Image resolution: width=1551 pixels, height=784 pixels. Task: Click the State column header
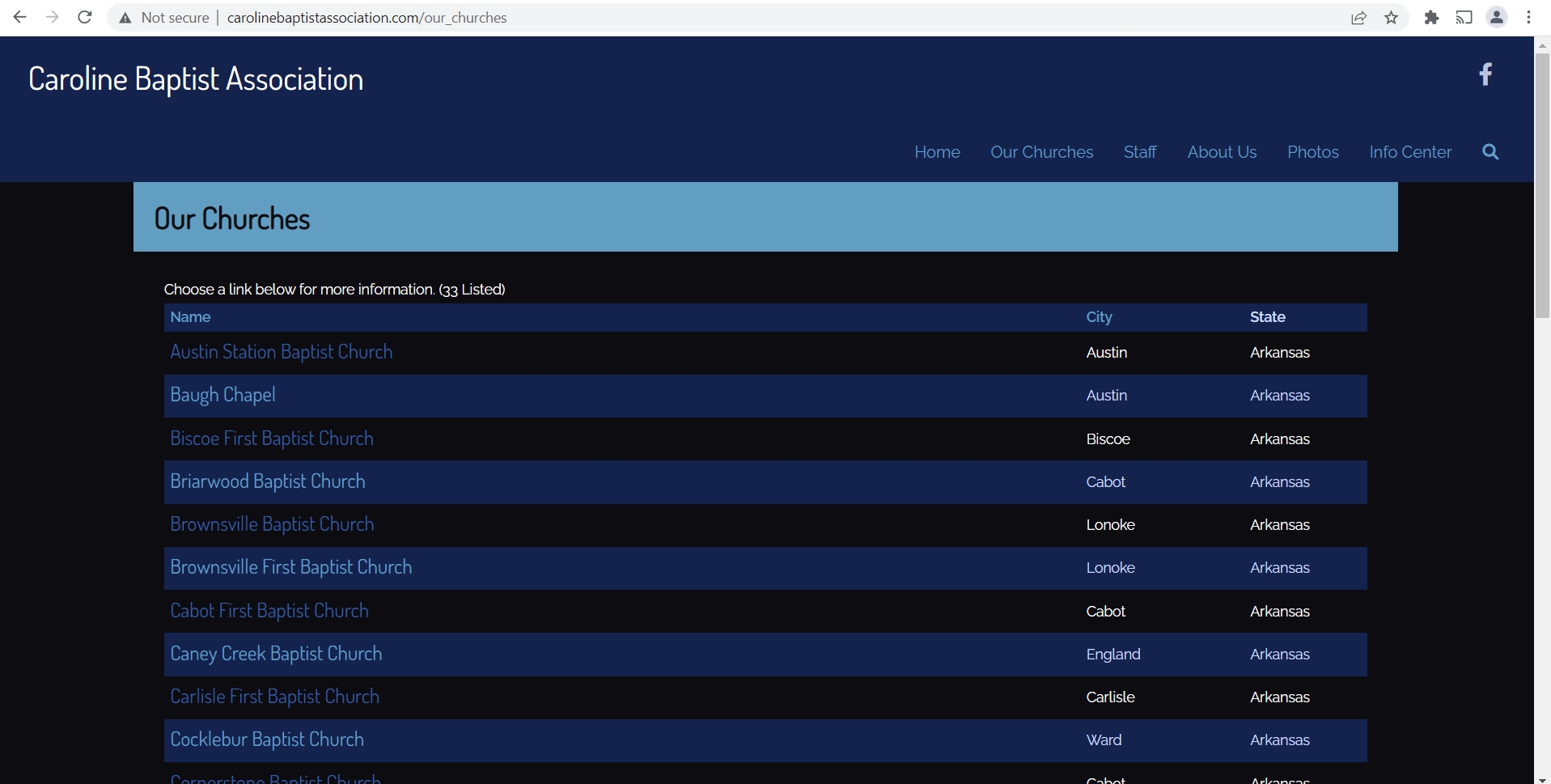coord(1267,317)
